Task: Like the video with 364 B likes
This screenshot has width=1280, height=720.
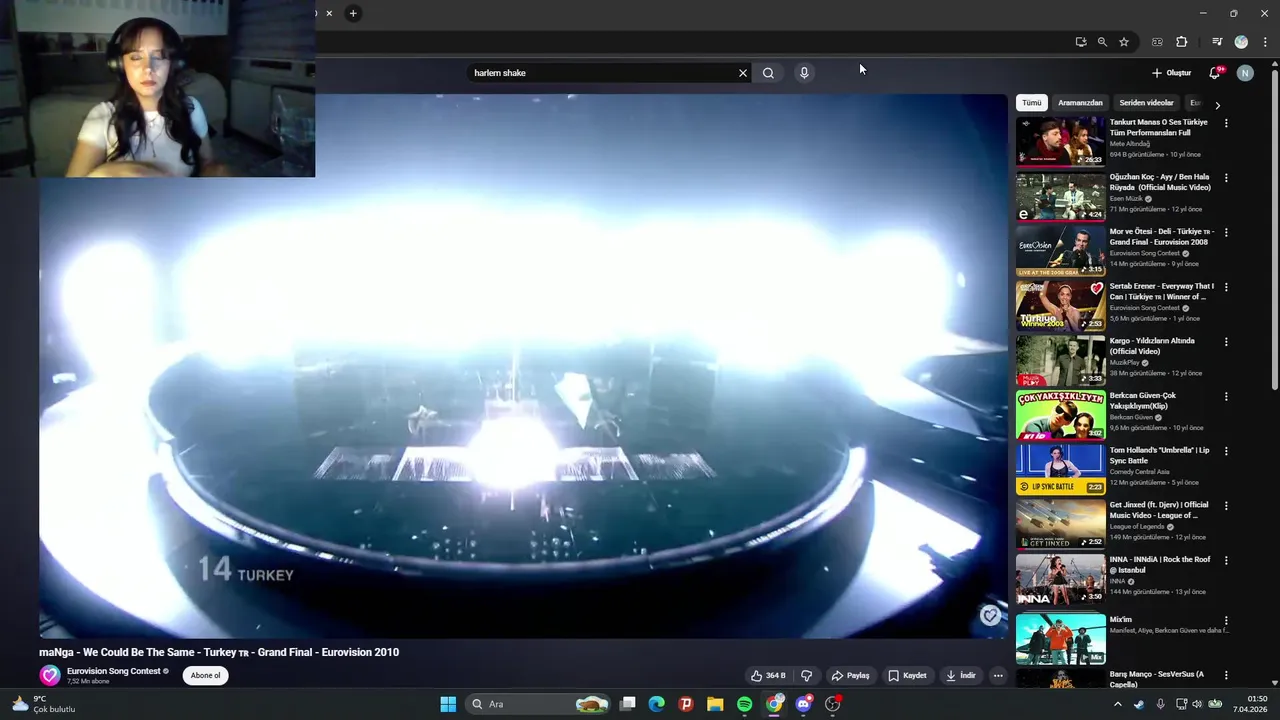Action: click(x=768, y=676)
